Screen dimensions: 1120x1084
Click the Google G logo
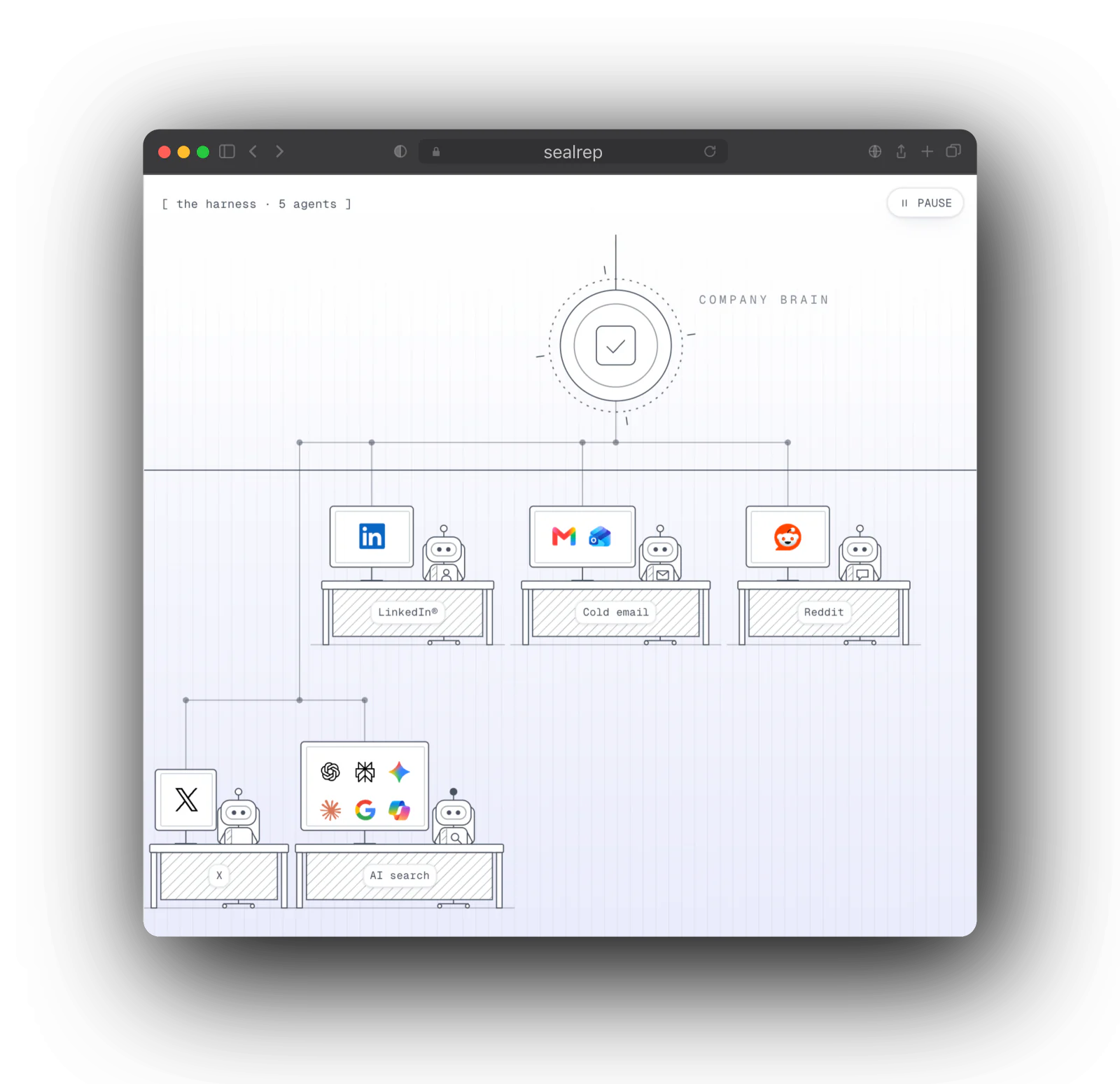click(365, 810)
